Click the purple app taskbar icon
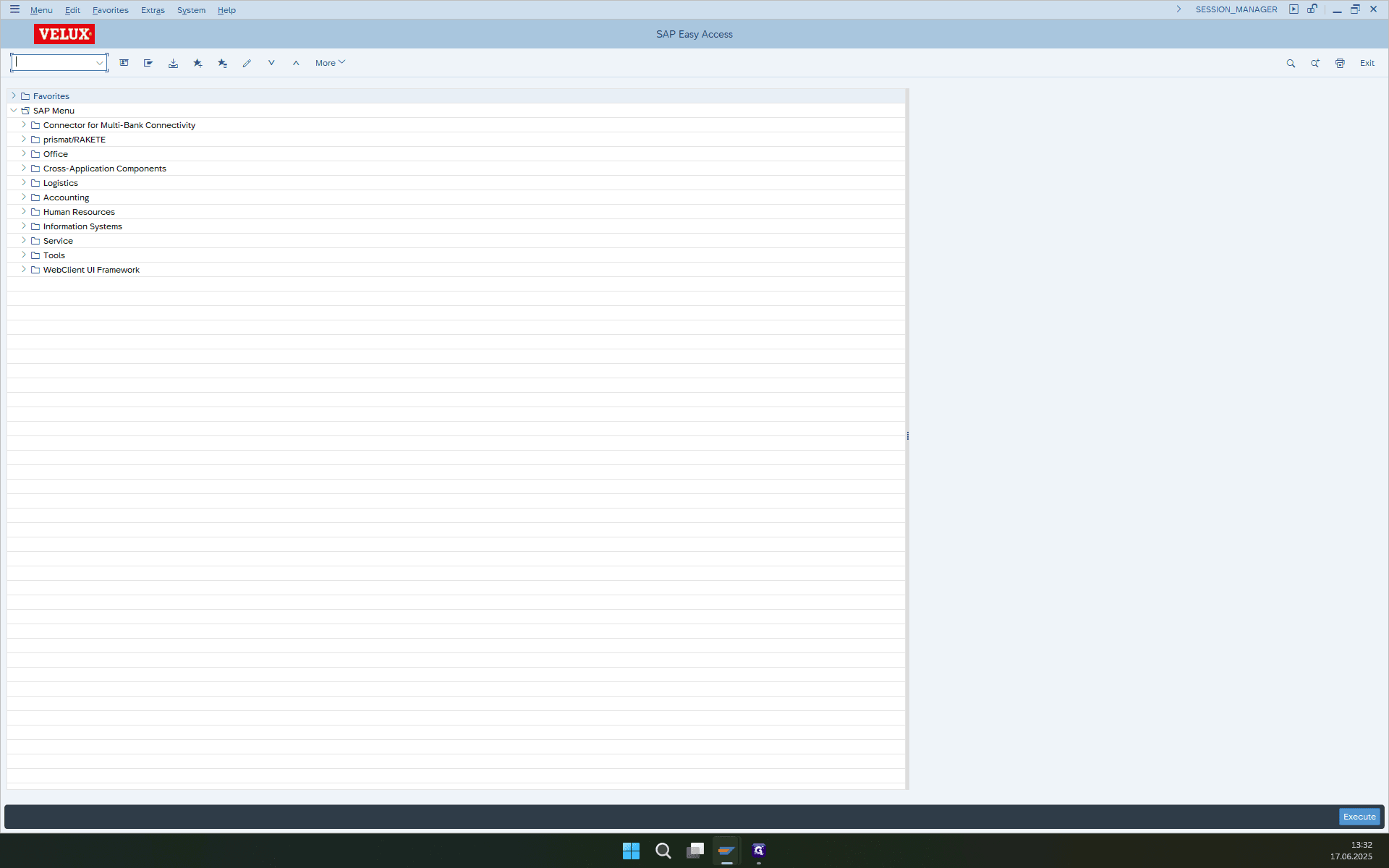Screen dimensions: 1389x868 click(758, 851)
